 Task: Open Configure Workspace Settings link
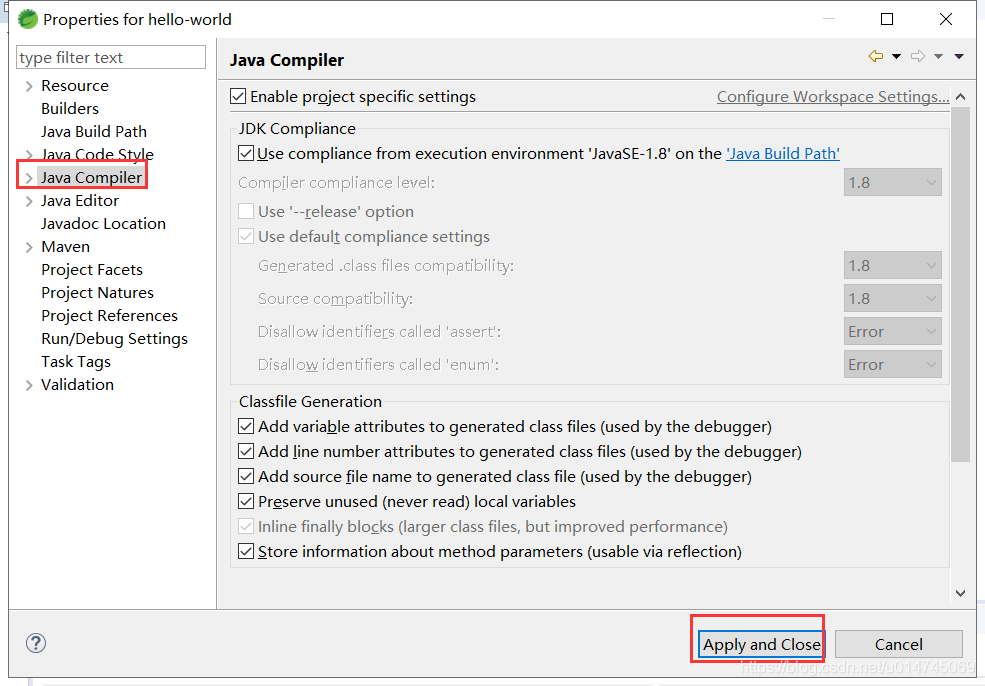(x=833, y=97)
